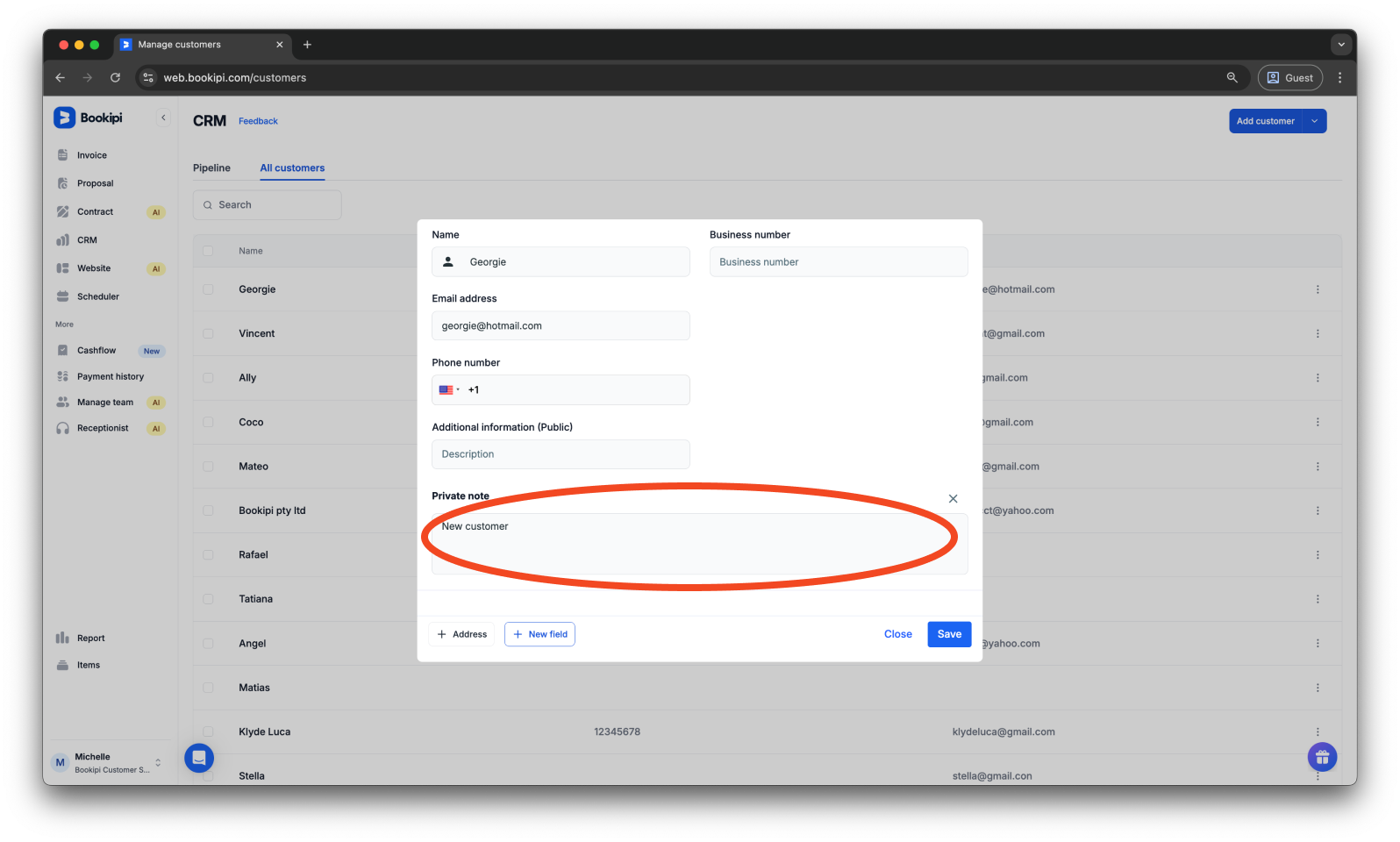
Task: Open the Invoice section in sidebar
Action: [91, 155]
